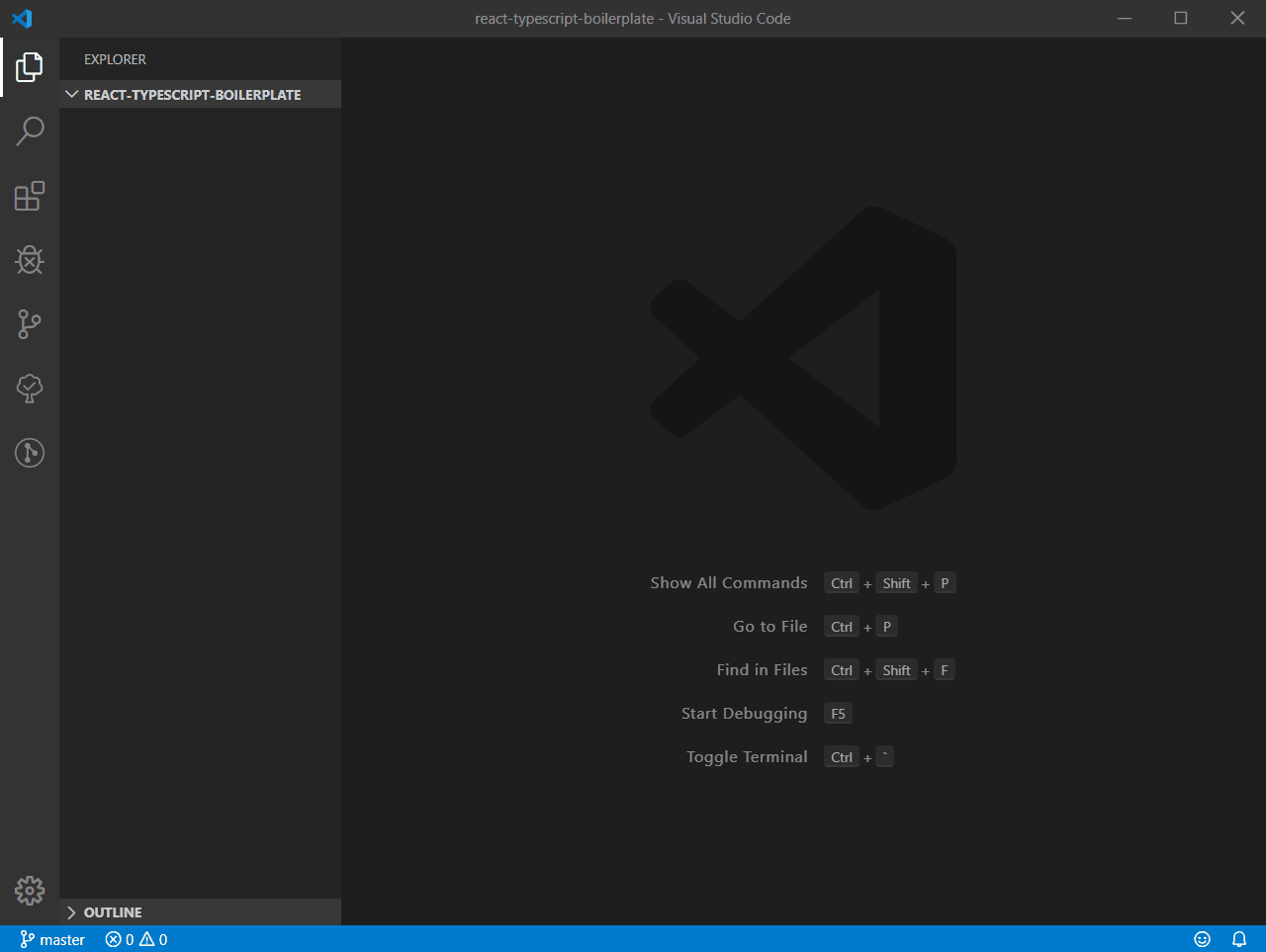Open the Search view icon

pyautogui.click(x=30, y=131)
